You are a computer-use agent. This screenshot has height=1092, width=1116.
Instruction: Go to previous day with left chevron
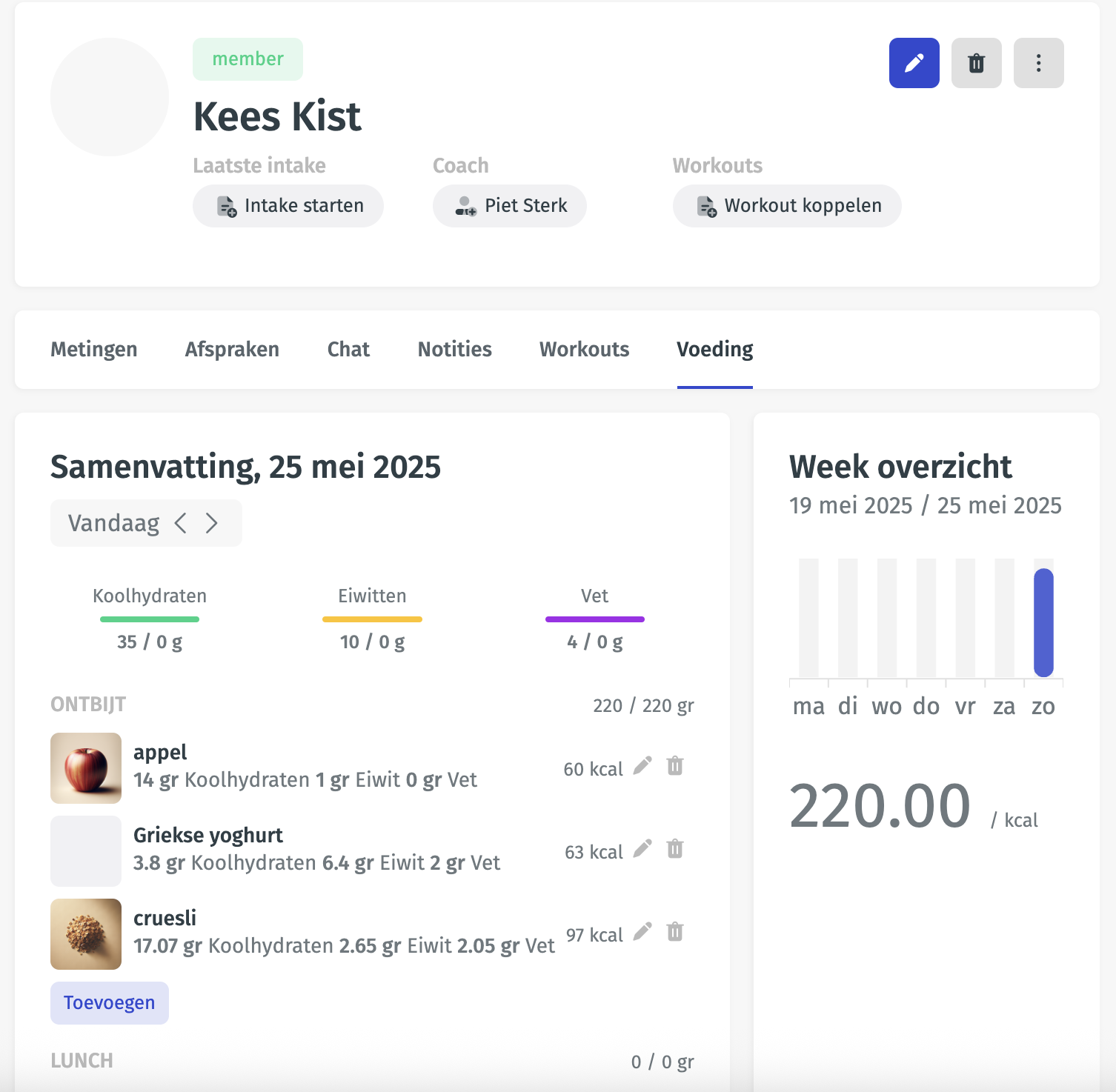(x=180, y=523)
